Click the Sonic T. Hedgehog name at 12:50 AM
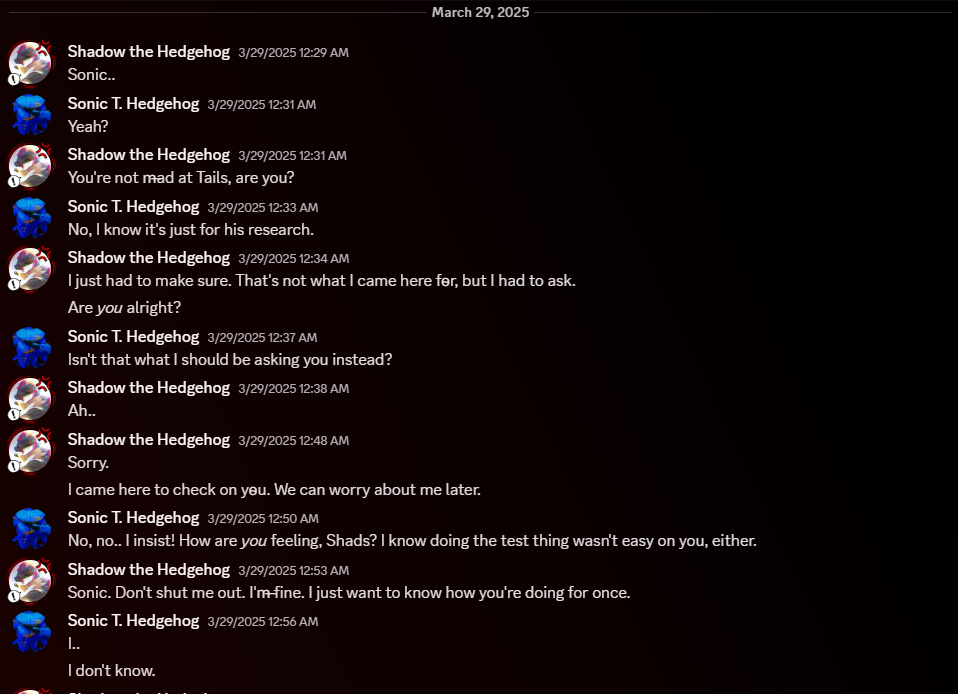 point(133,517)
